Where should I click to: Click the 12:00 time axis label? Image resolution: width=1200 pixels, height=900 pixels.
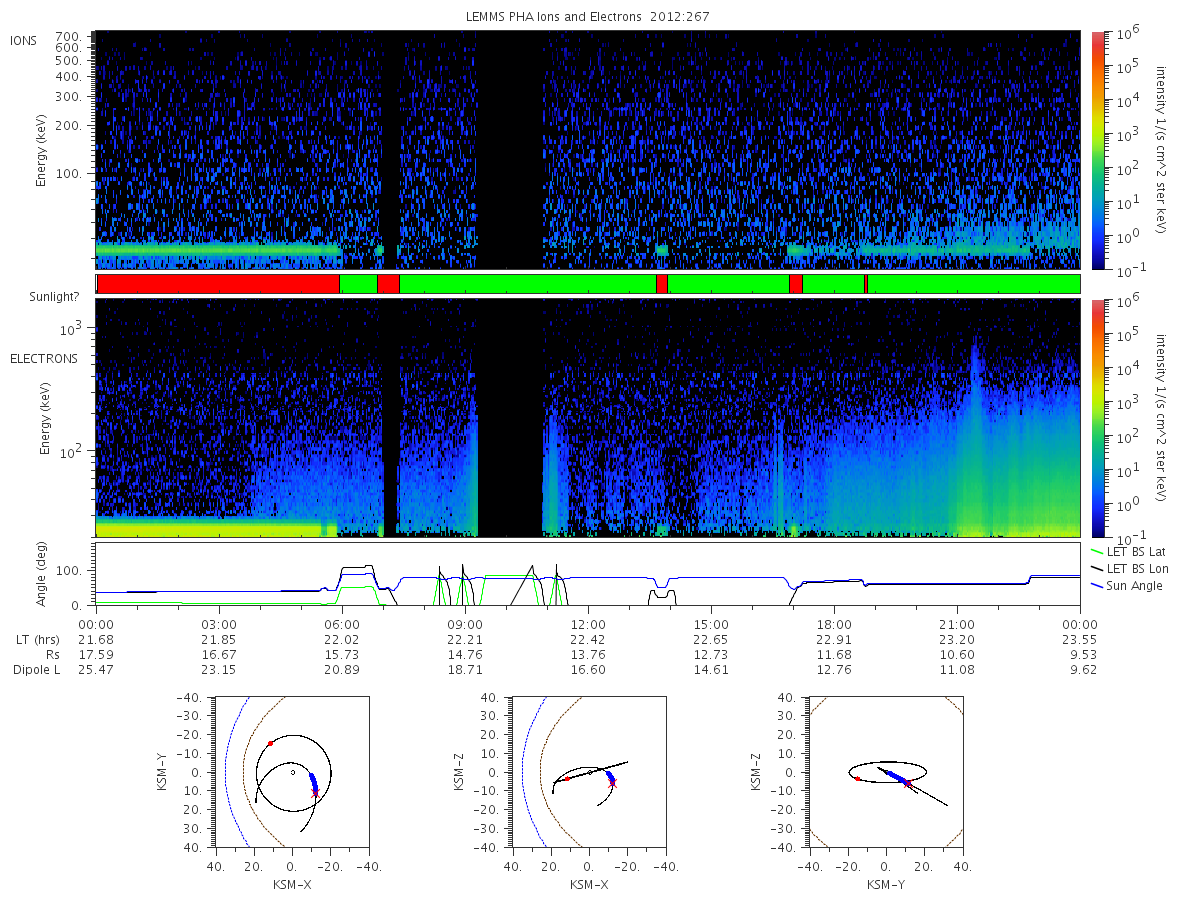click(588, 622)
